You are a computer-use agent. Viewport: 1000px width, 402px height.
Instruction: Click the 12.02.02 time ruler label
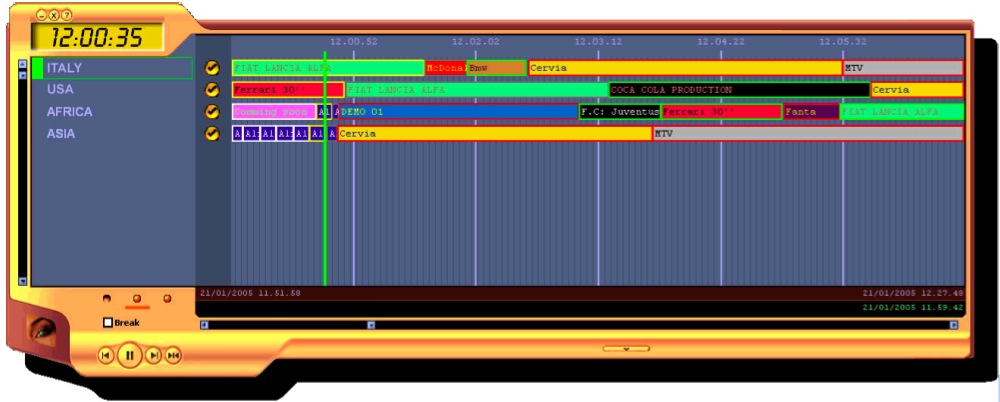tap(476, 42)
